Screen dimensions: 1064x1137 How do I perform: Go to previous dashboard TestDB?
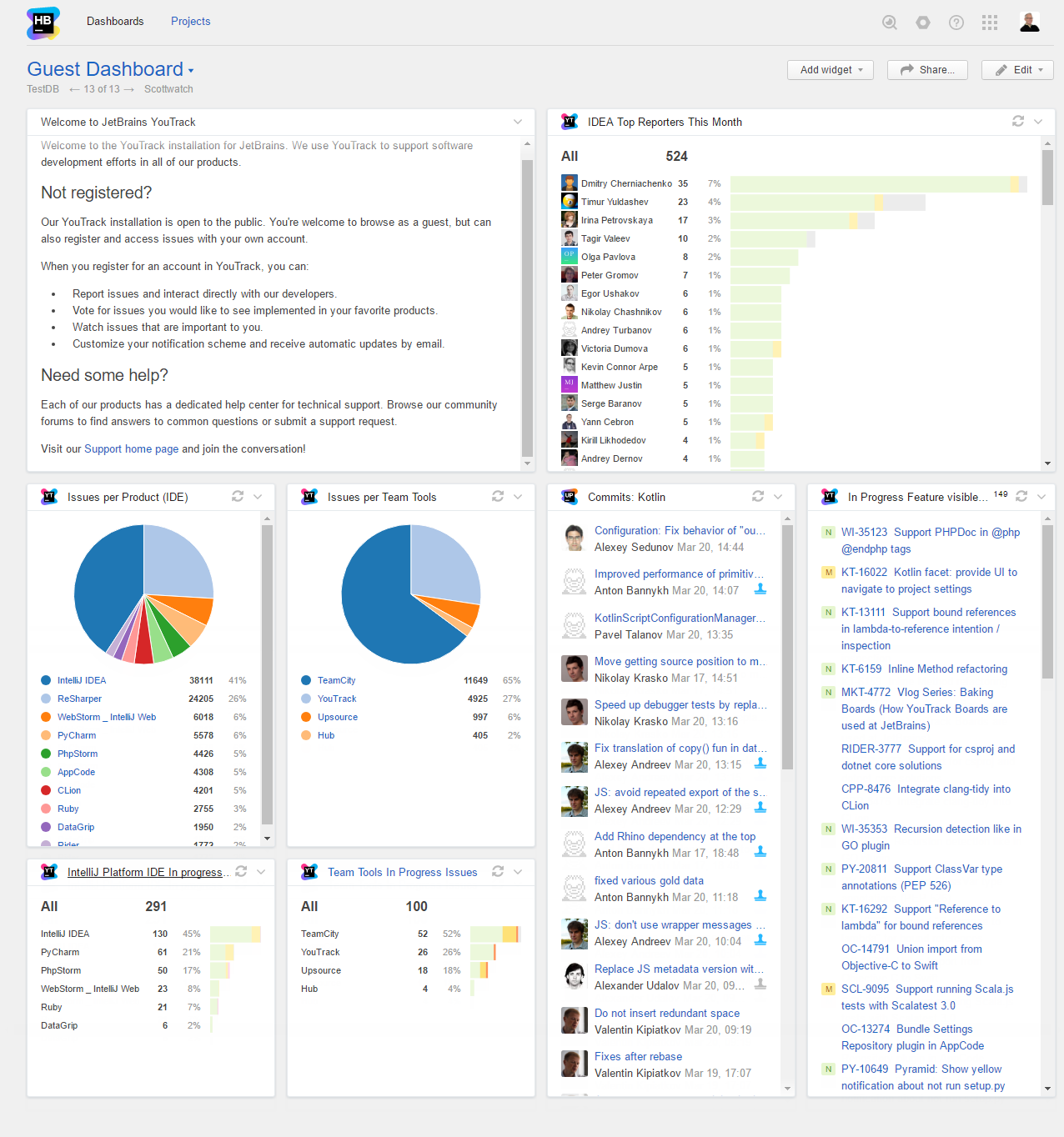43,89
